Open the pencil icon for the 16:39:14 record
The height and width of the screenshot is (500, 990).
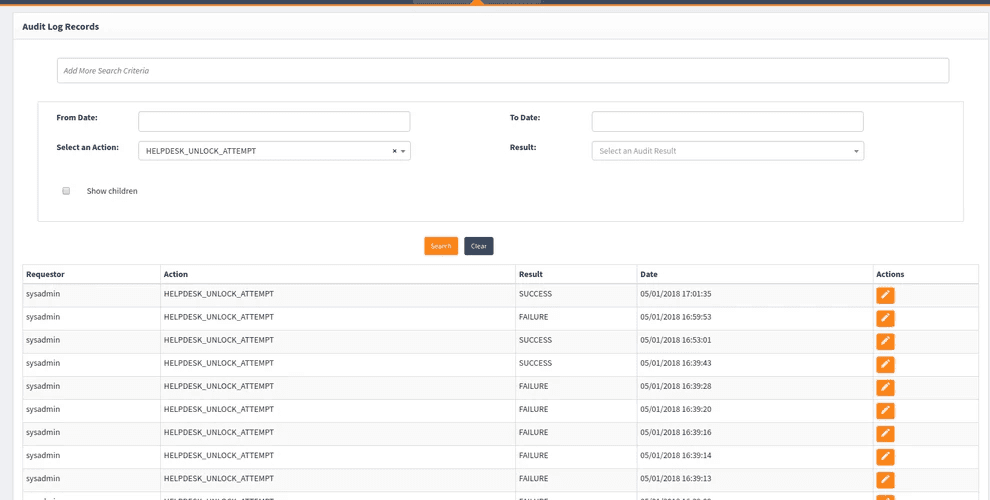click(x=885, y=456)
